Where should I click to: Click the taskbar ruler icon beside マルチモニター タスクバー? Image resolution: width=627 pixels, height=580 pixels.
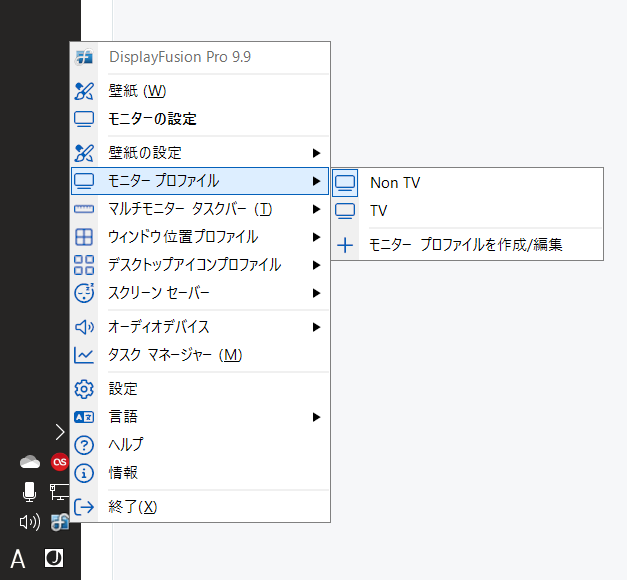tap(84, 209)
